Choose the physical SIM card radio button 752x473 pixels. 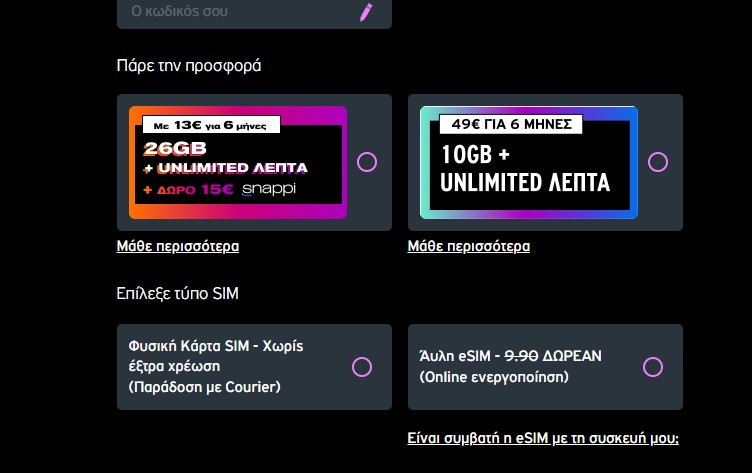pyautogui.click(x=362, y=367)
